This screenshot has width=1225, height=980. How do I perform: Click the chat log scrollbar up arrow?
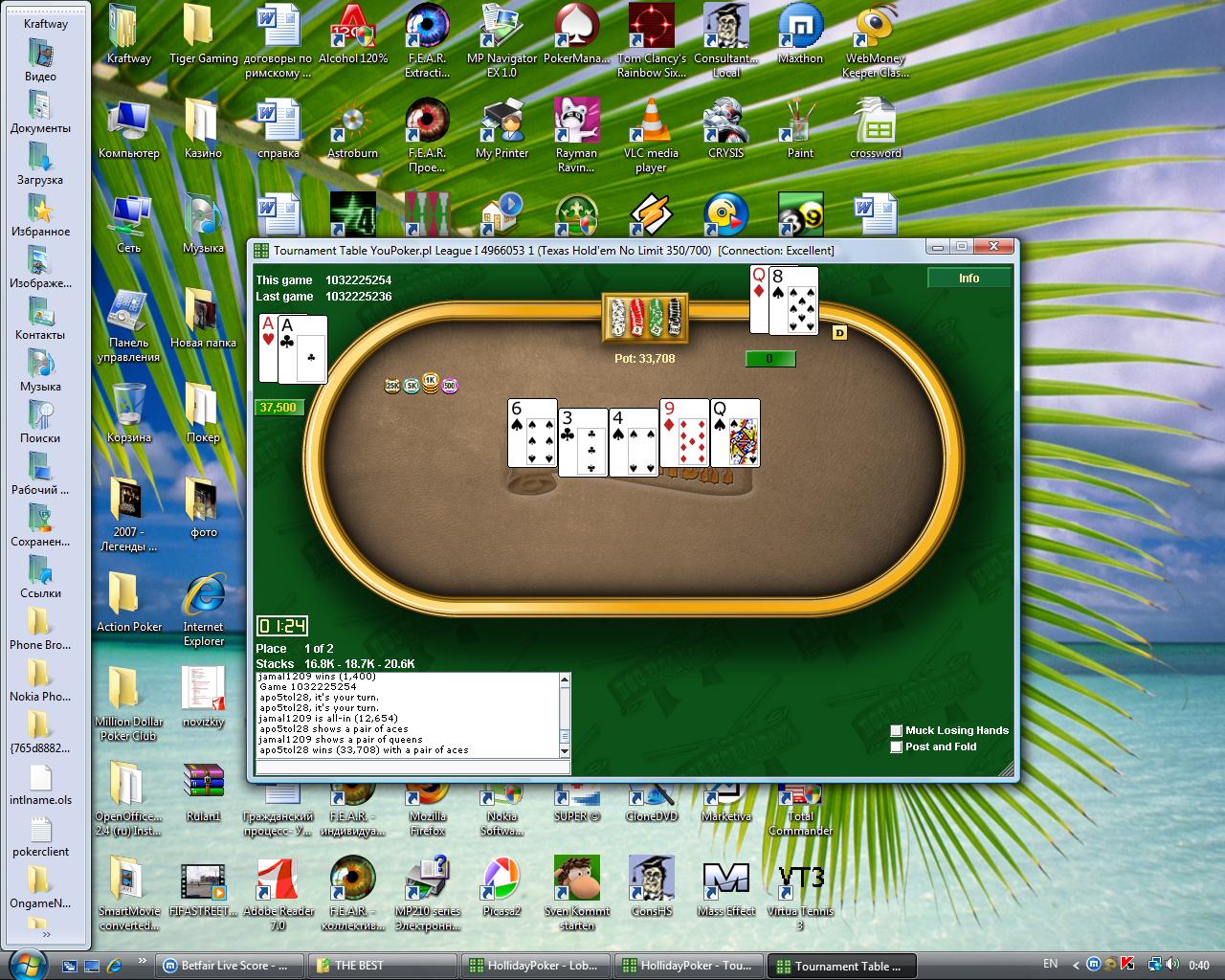tap(565, 679)
